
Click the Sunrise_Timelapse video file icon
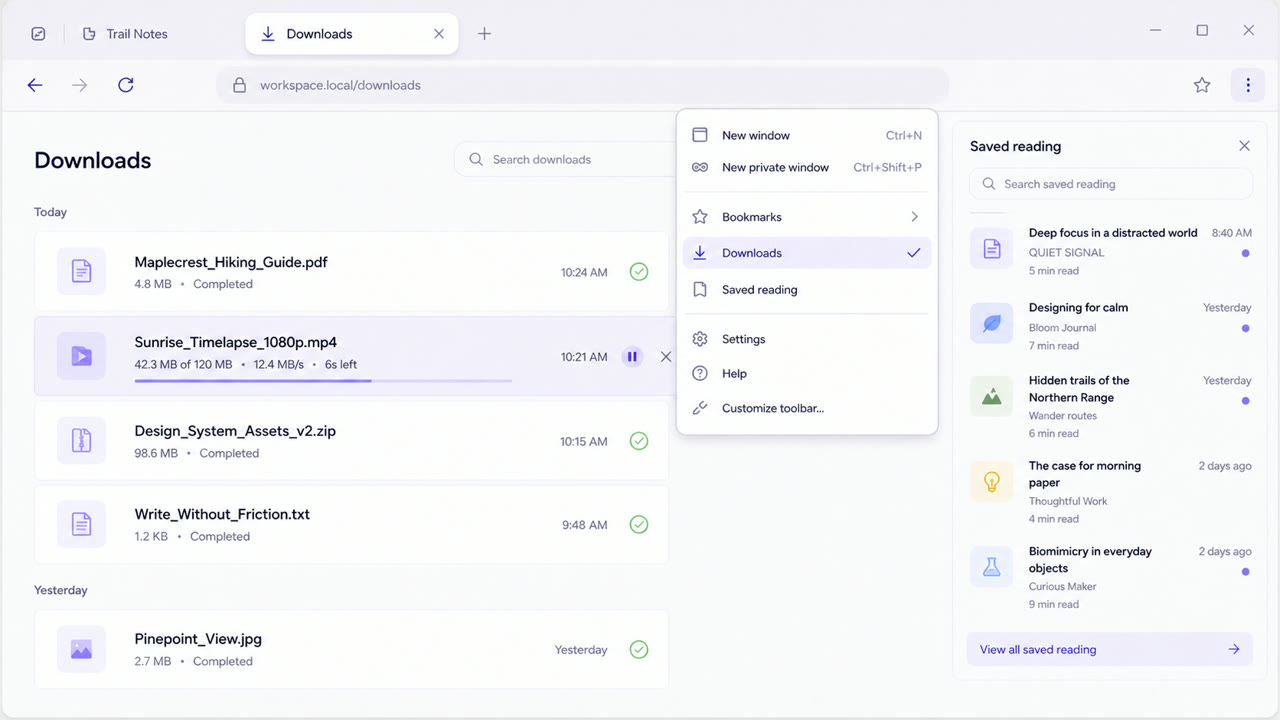(82, 356)
